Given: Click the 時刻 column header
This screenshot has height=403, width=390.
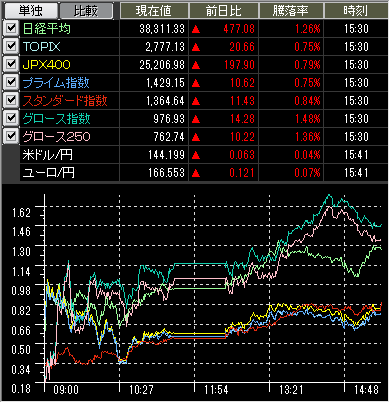Looking at the screenshot, I should (x=356, y=11).
